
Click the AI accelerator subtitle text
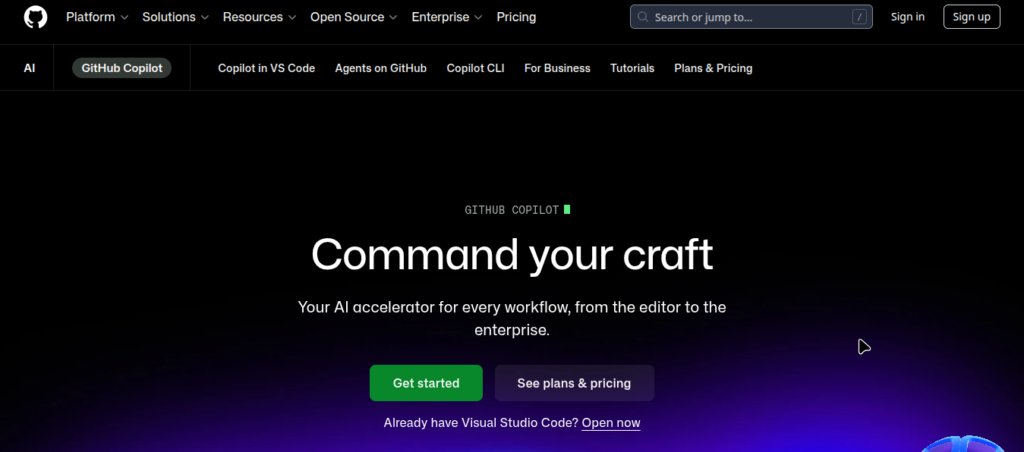coord(512,318)
